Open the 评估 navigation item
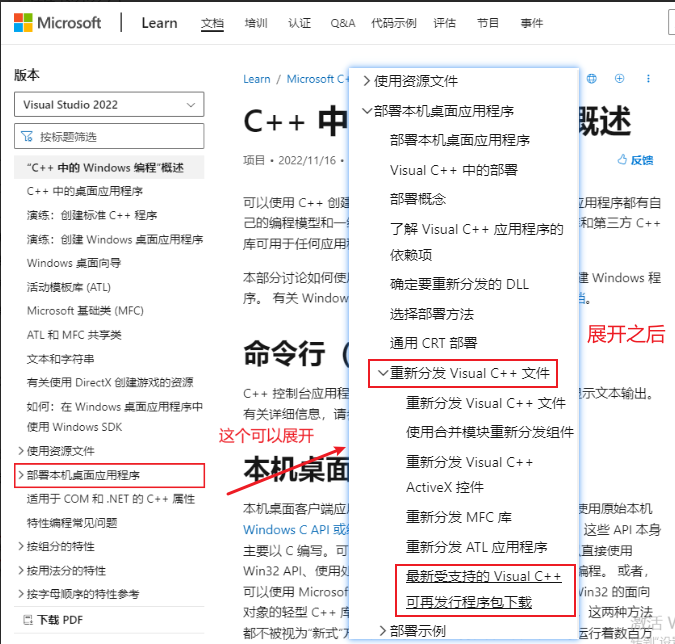The width and height of the screenshot is (675, 644). click(445, 23)
